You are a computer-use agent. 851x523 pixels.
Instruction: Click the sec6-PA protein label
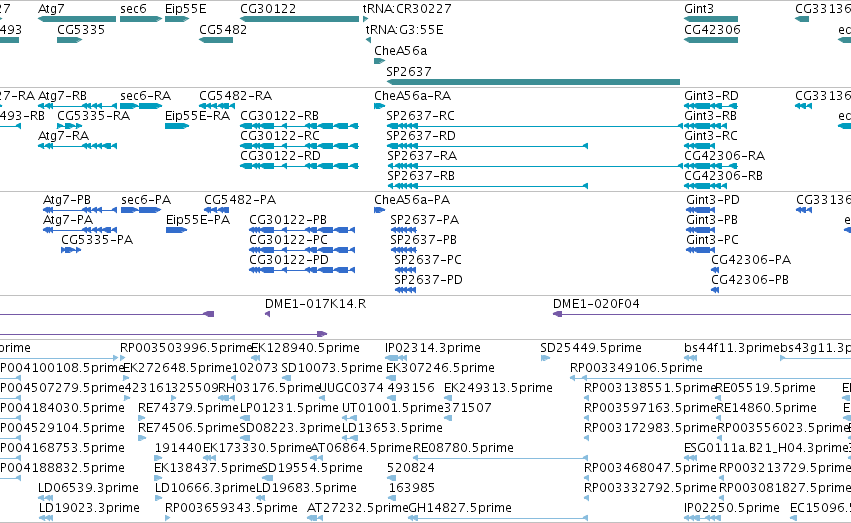[146, 200]
